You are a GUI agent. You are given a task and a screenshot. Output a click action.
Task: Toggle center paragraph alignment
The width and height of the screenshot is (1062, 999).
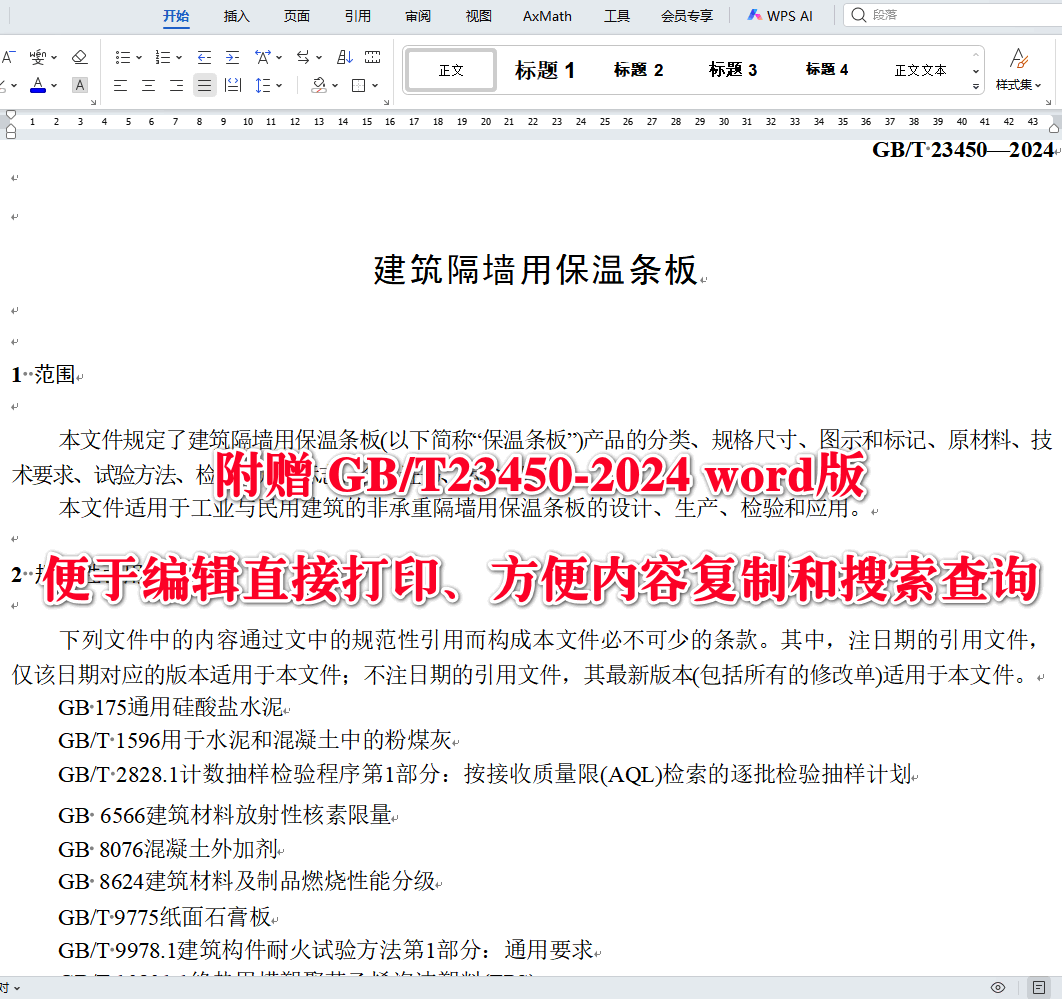[x=148, y=85]
